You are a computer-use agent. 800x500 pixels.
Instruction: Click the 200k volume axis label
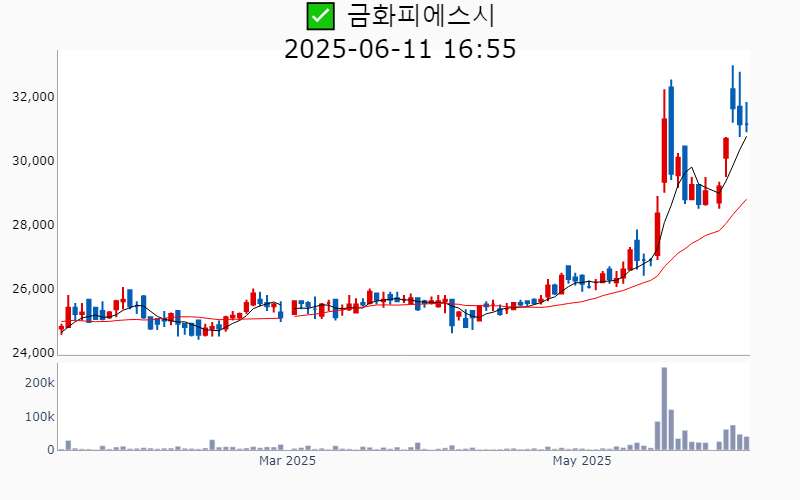[x=40, y=383]
